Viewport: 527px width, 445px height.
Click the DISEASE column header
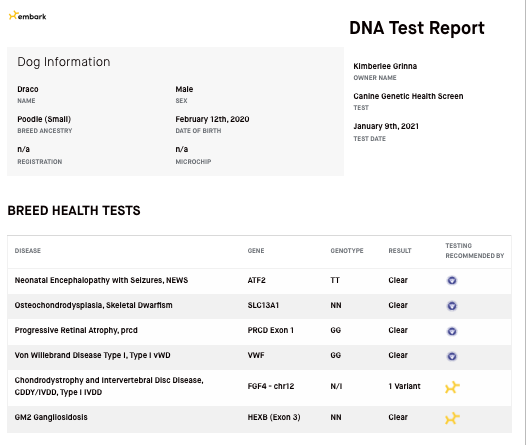28,251
